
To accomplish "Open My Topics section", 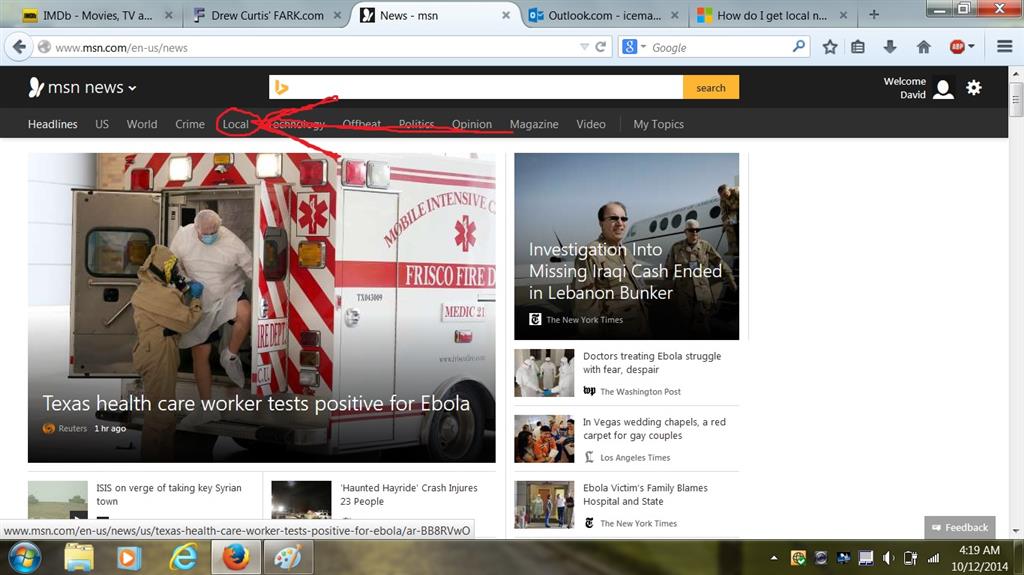I will click(658, 124).
